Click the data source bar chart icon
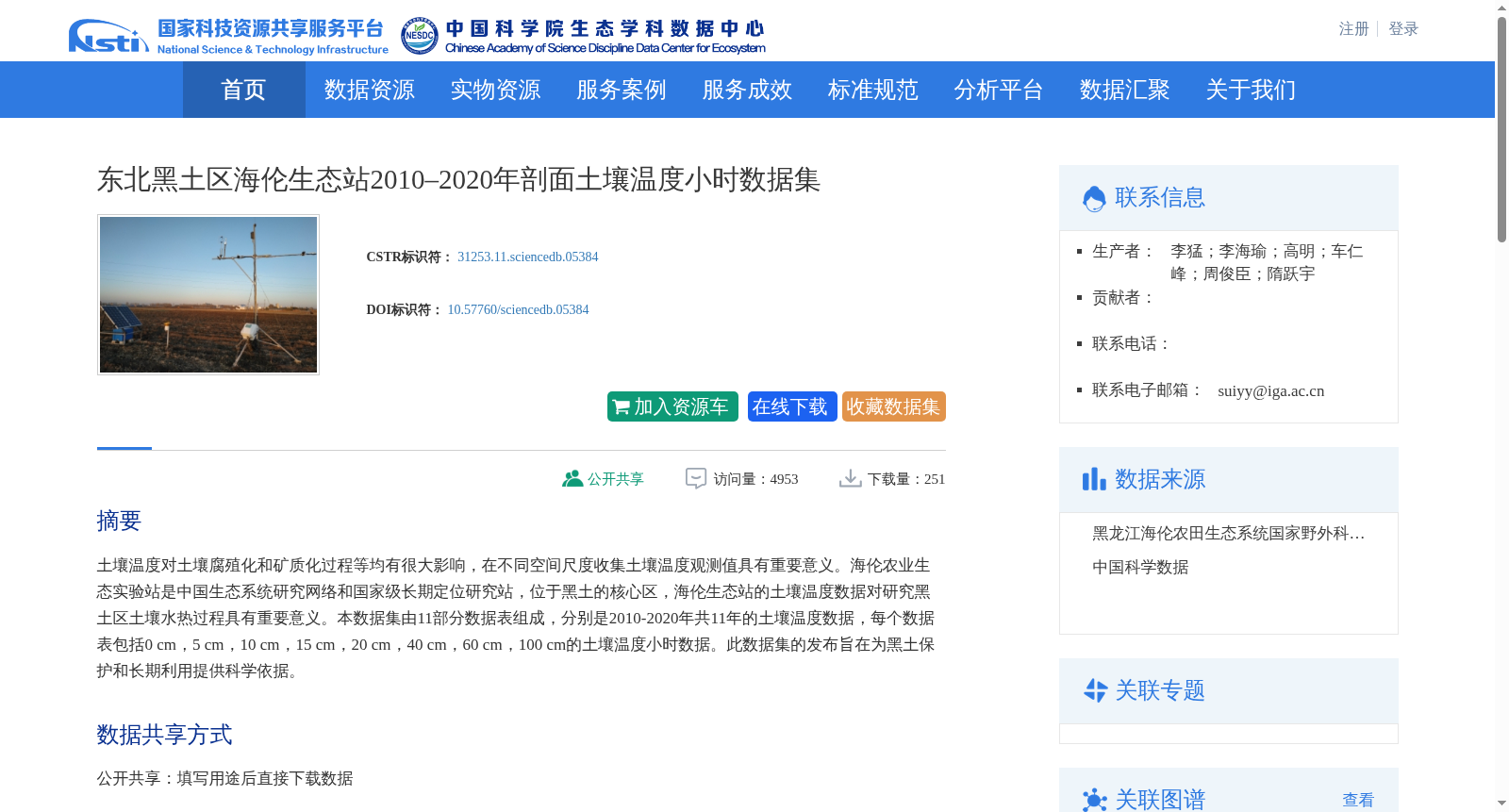The height and width of the screenshot is (812, 1509). pos(1094,479)
